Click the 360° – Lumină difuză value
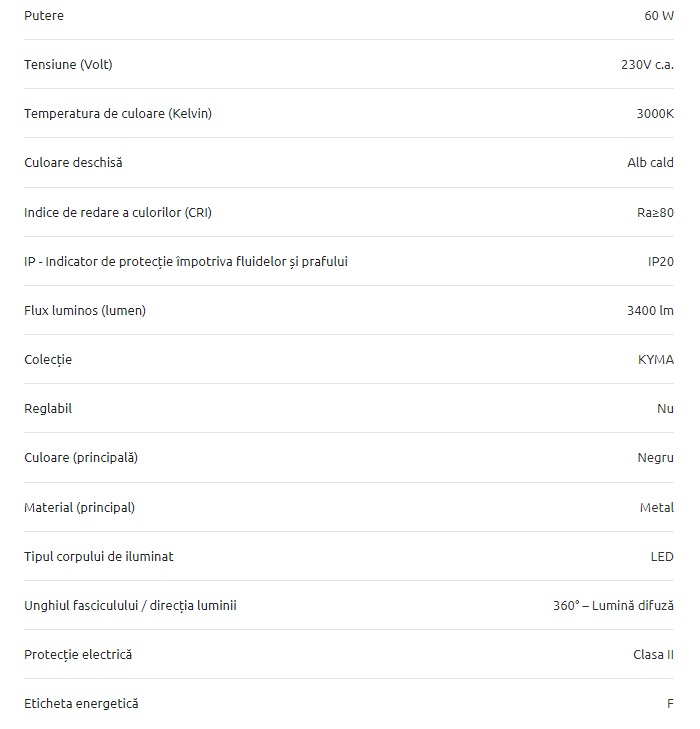The image size is (700, 729). click(x=613, y=605)
